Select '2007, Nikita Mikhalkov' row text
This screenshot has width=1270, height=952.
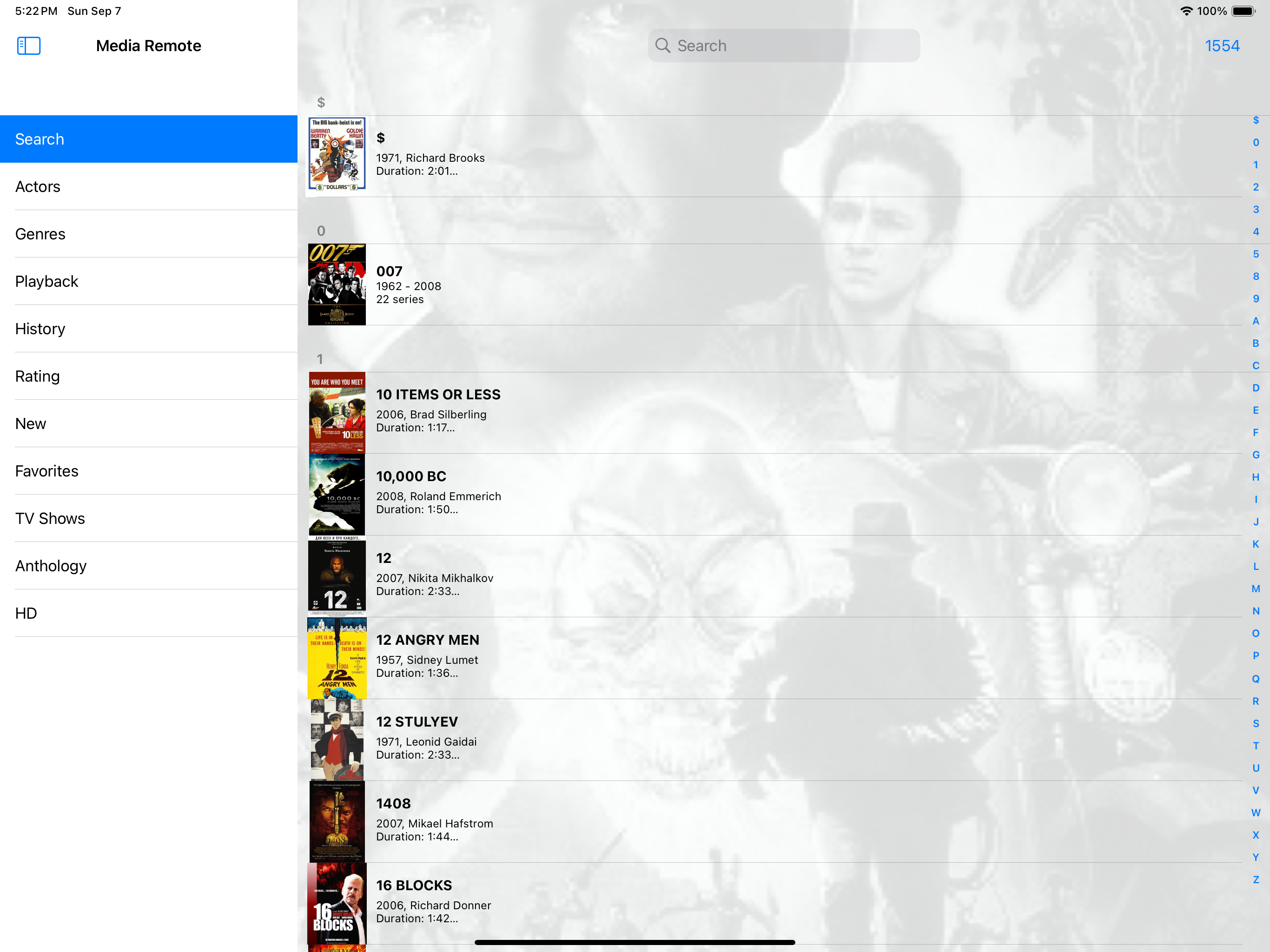435,578
